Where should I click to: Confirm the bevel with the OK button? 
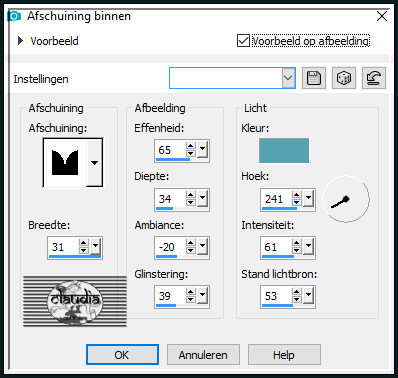click(122, 355)
